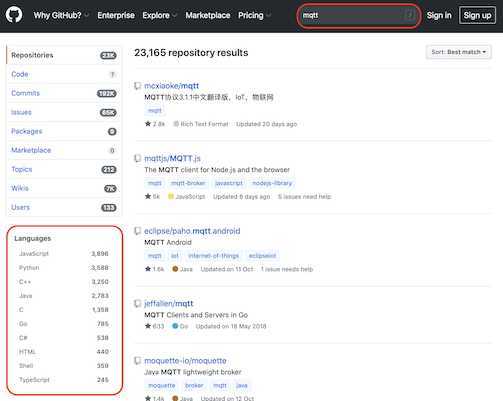This screenshot has width=503, height=401.
Task: Filter by HTML language
Action: (x=63, y=352)
